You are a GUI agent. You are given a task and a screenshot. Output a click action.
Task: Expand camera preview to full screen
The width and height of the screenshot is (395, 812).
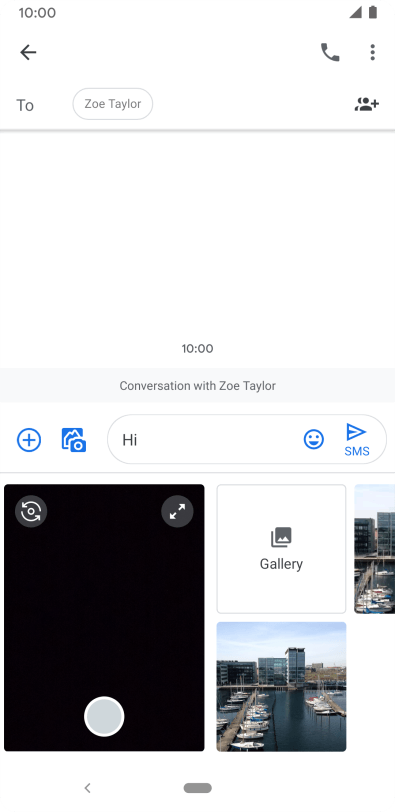tap(178, 512)
